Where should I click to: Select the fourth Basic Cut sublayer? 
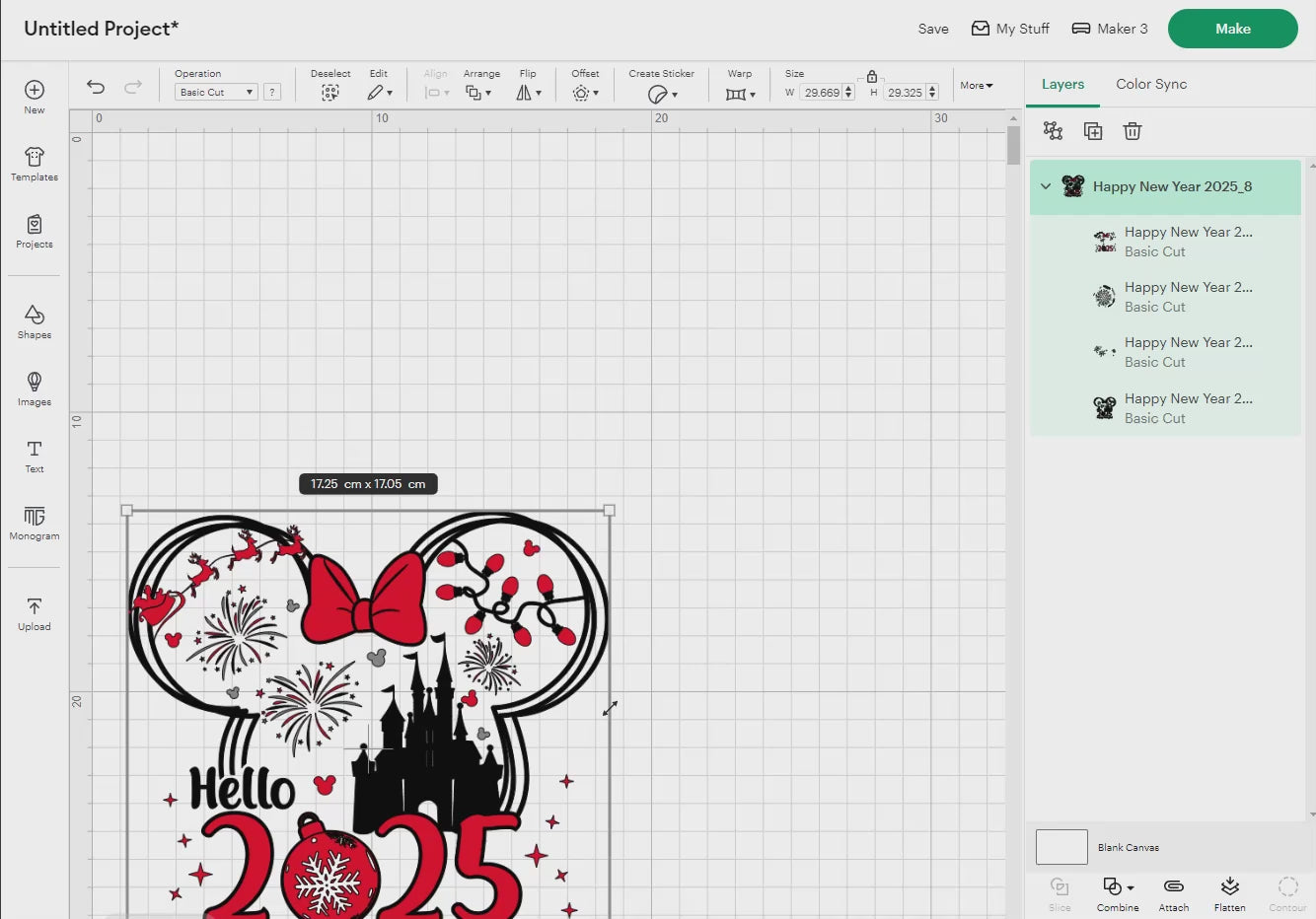point(1165,408)
